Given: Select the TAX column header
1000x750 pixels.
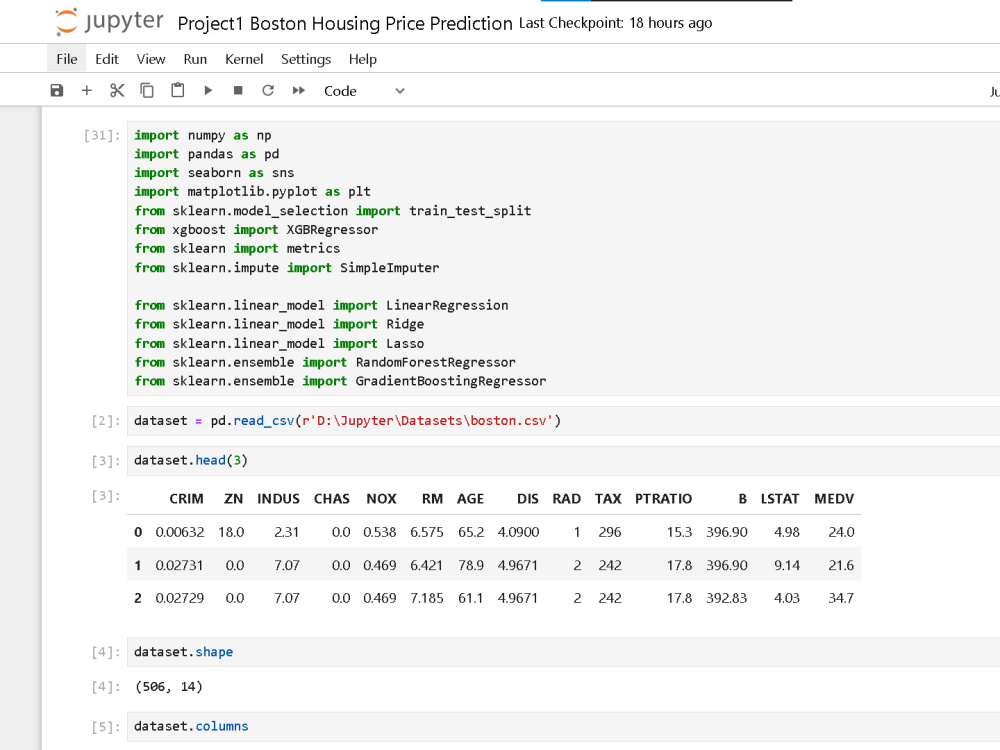Looking at the screenshot, I should (608, 499).
